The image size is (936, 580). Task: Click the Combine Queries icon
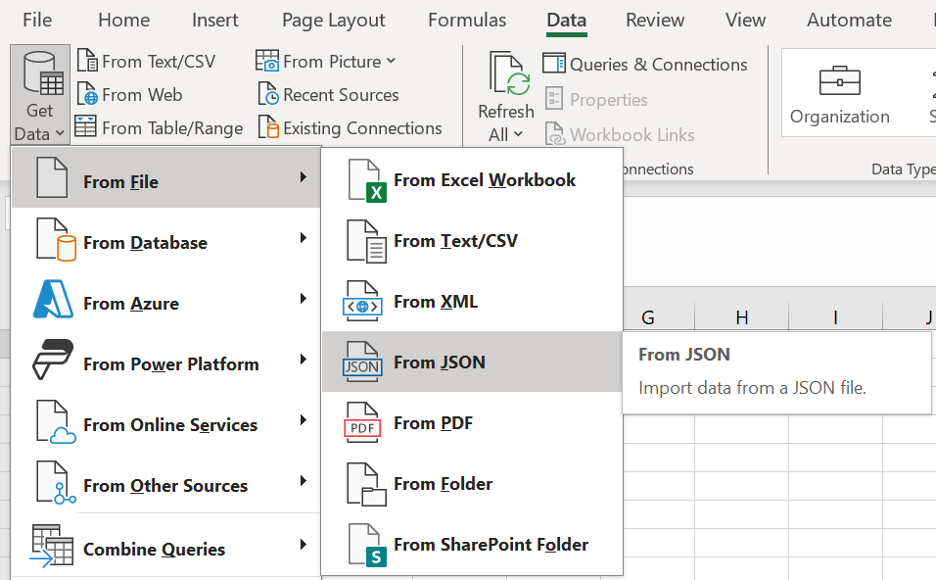(x=52, y=545)
